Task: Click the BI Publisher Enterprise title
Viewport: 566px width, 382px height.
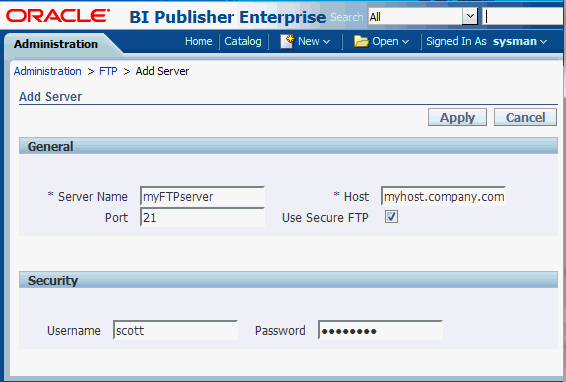Action: tap(227, 17)
